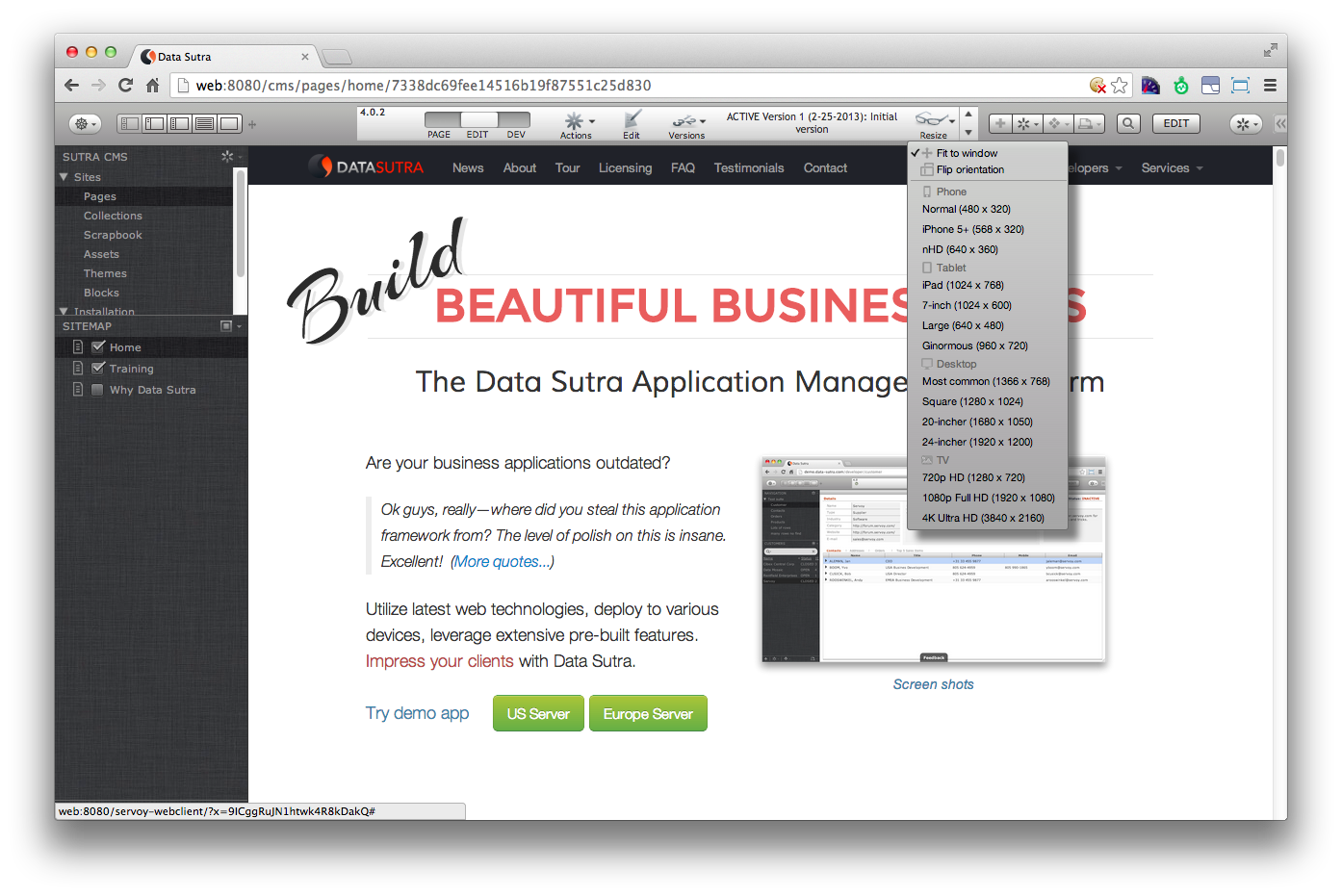Click the Training page document icon

[78, 368]
